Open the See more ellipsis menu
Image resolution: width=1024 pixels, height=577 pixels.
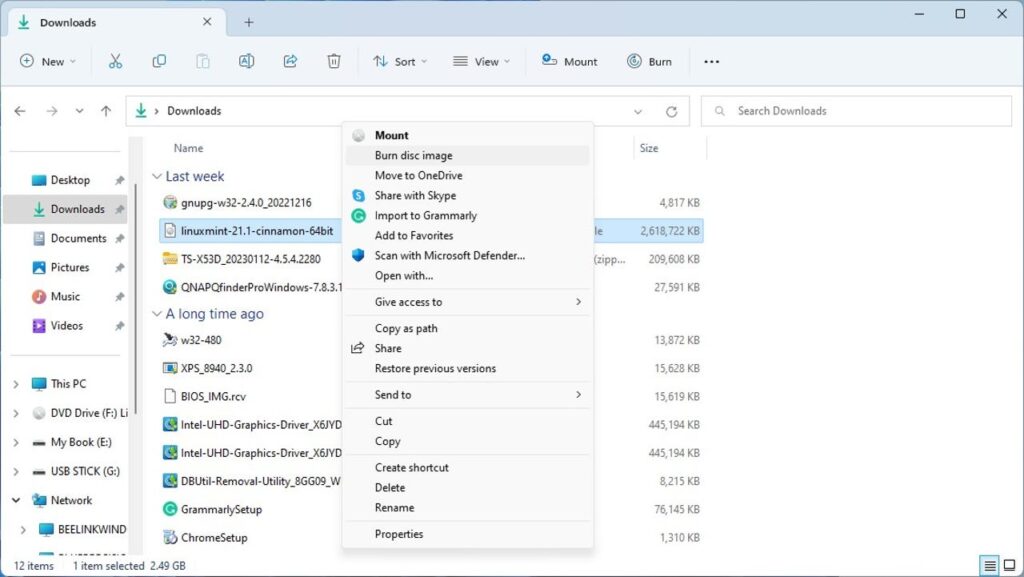(711, 61)
